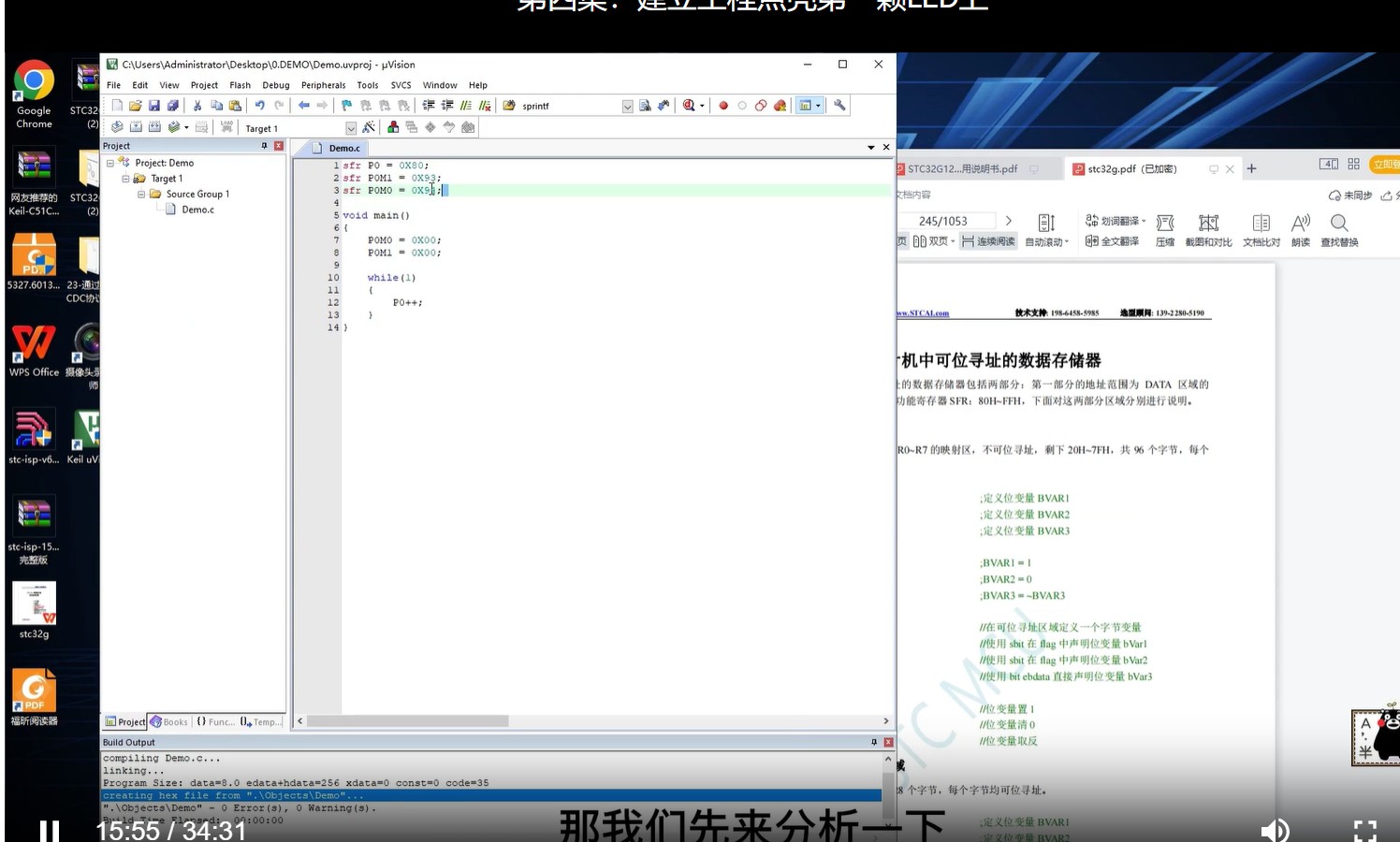
Task: Click the comment selection icon
Action: click(466, 106)
